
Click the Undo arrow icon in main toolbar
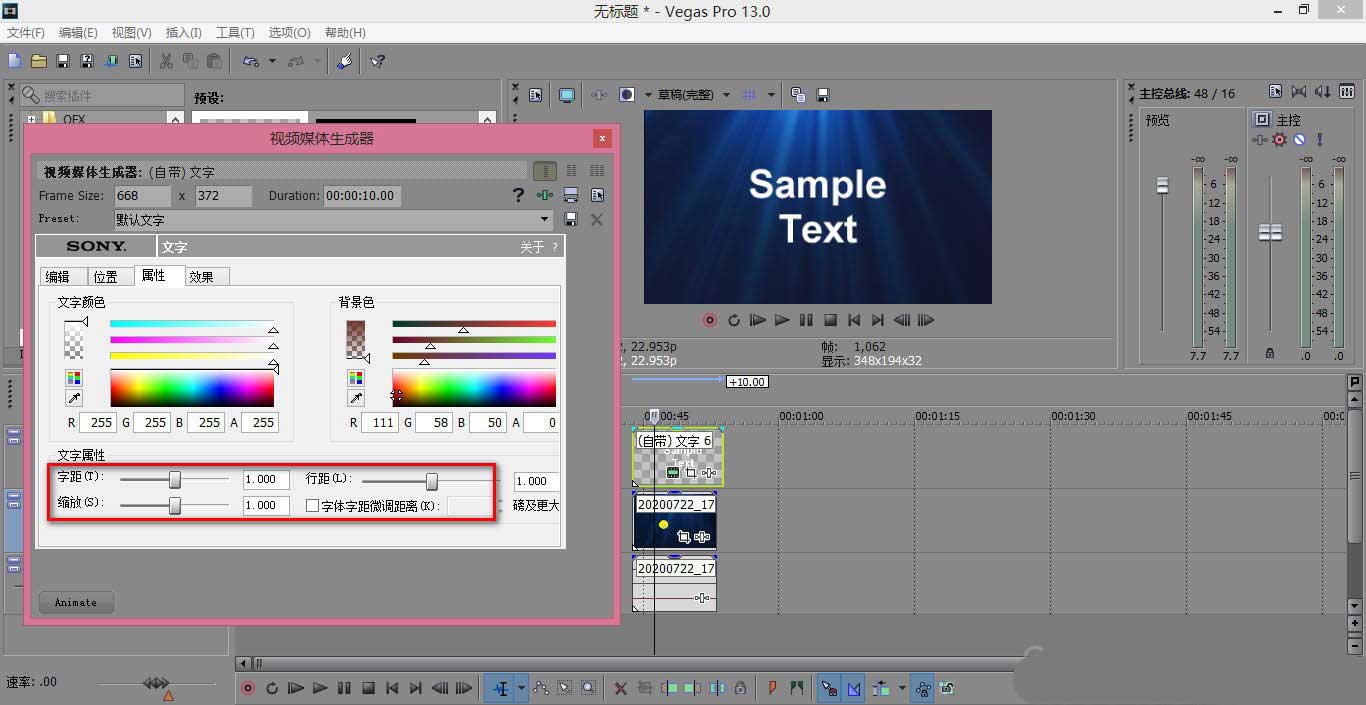tap(250, 61)
